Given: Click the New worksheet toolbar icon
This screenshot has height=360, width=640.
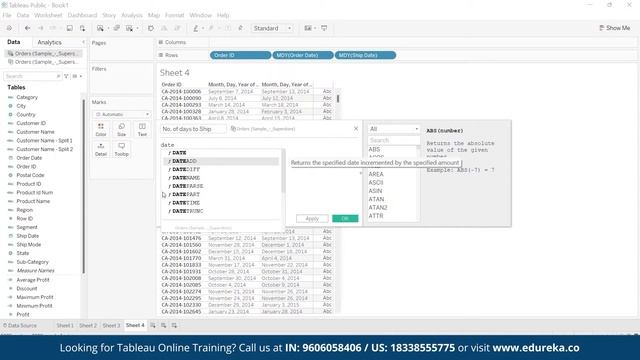Looking at the screenshot, I should point(100,28).
